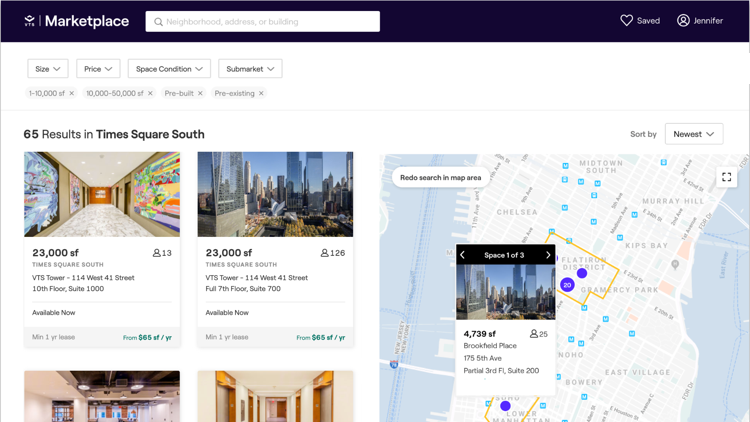Click Redo search in map area
The image size is (750, 422).
coord(441,178)
